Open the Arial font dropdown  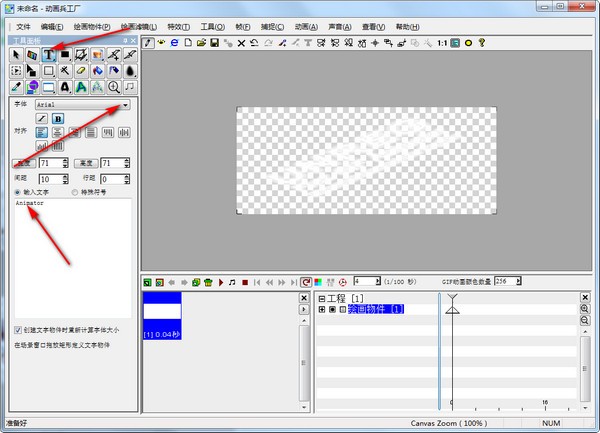(125, 104)
